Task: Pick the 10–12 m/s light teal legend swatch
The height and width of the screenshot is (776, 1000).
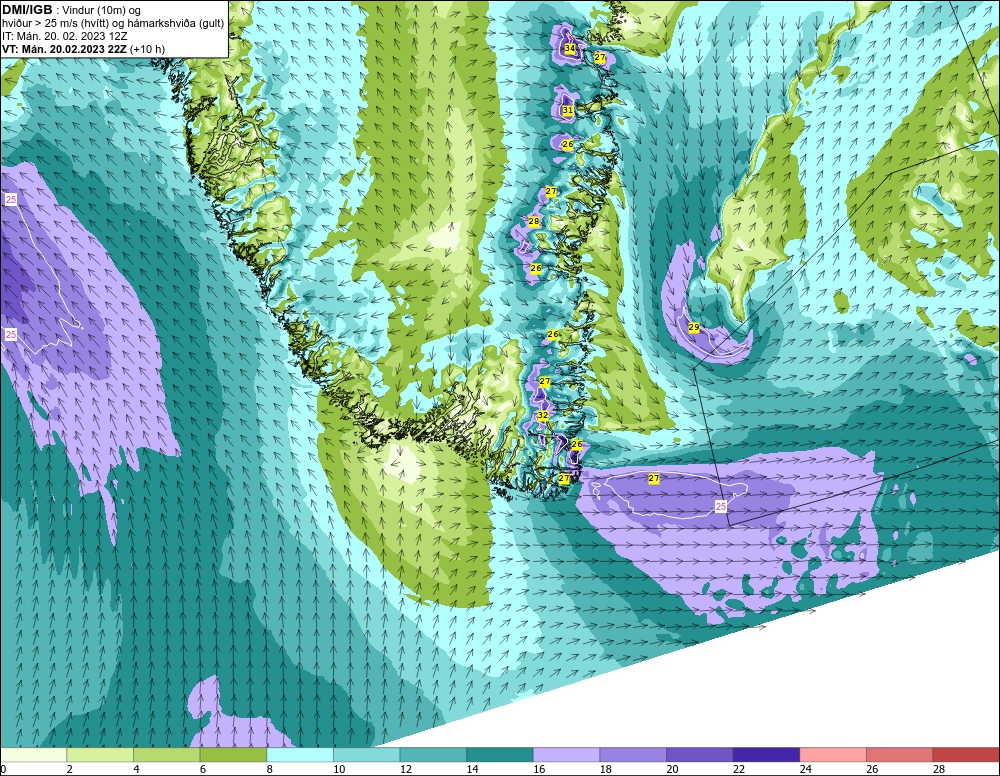Action: click(x=367, y=755)
